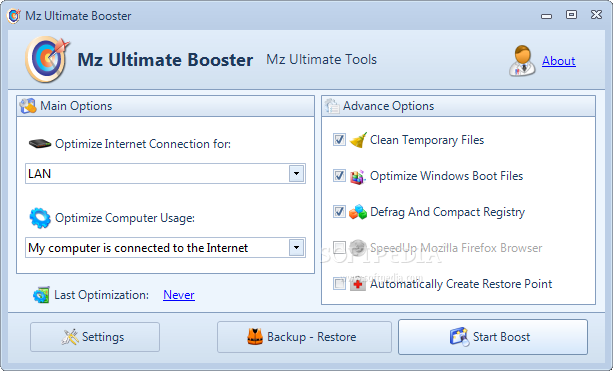Click the 'Automatically Create Restore Point' label
This screenshot has height=371, width=613.
(x=461, y=284)
